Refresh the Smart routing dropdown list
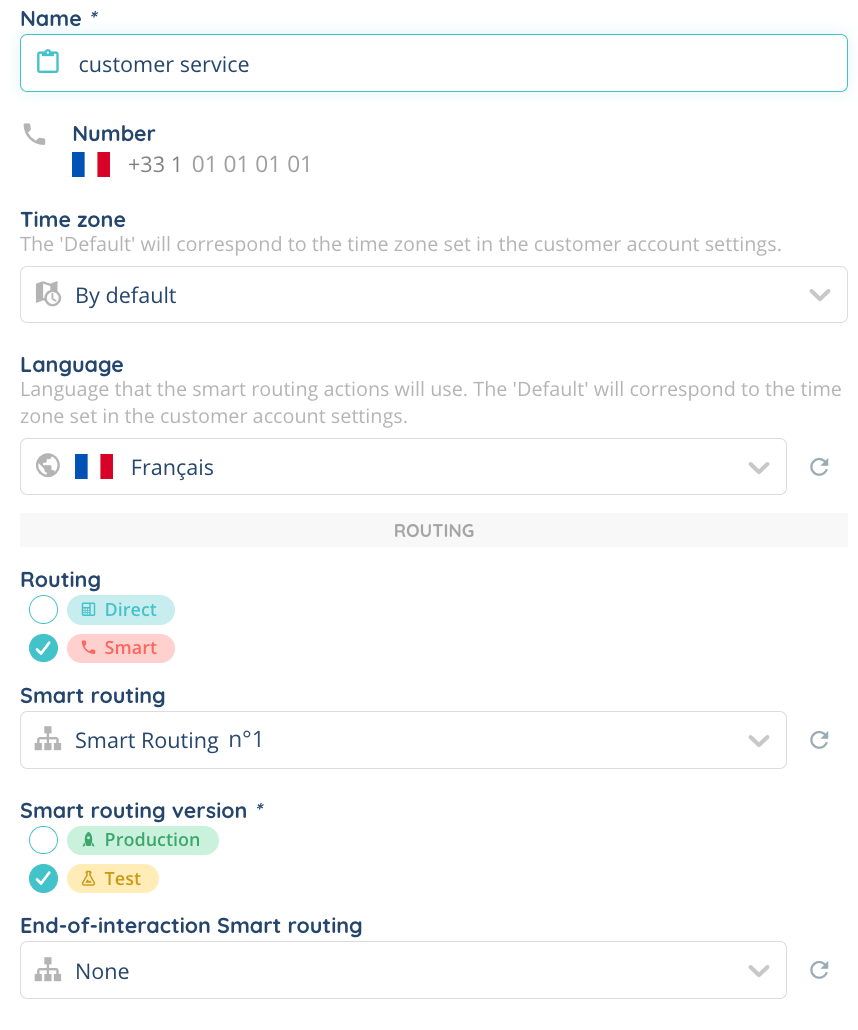Viewport: 858px width, 1030px height. (x=819, y=740)
